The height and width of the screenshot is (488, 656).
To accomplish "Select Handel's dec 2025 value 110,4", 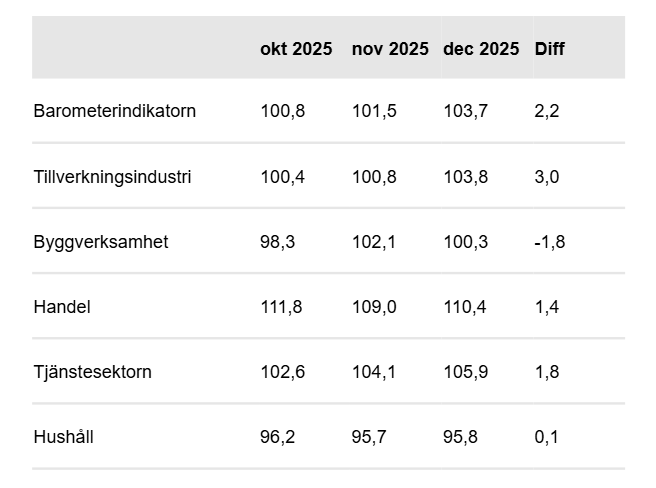I will coord(465,307).
